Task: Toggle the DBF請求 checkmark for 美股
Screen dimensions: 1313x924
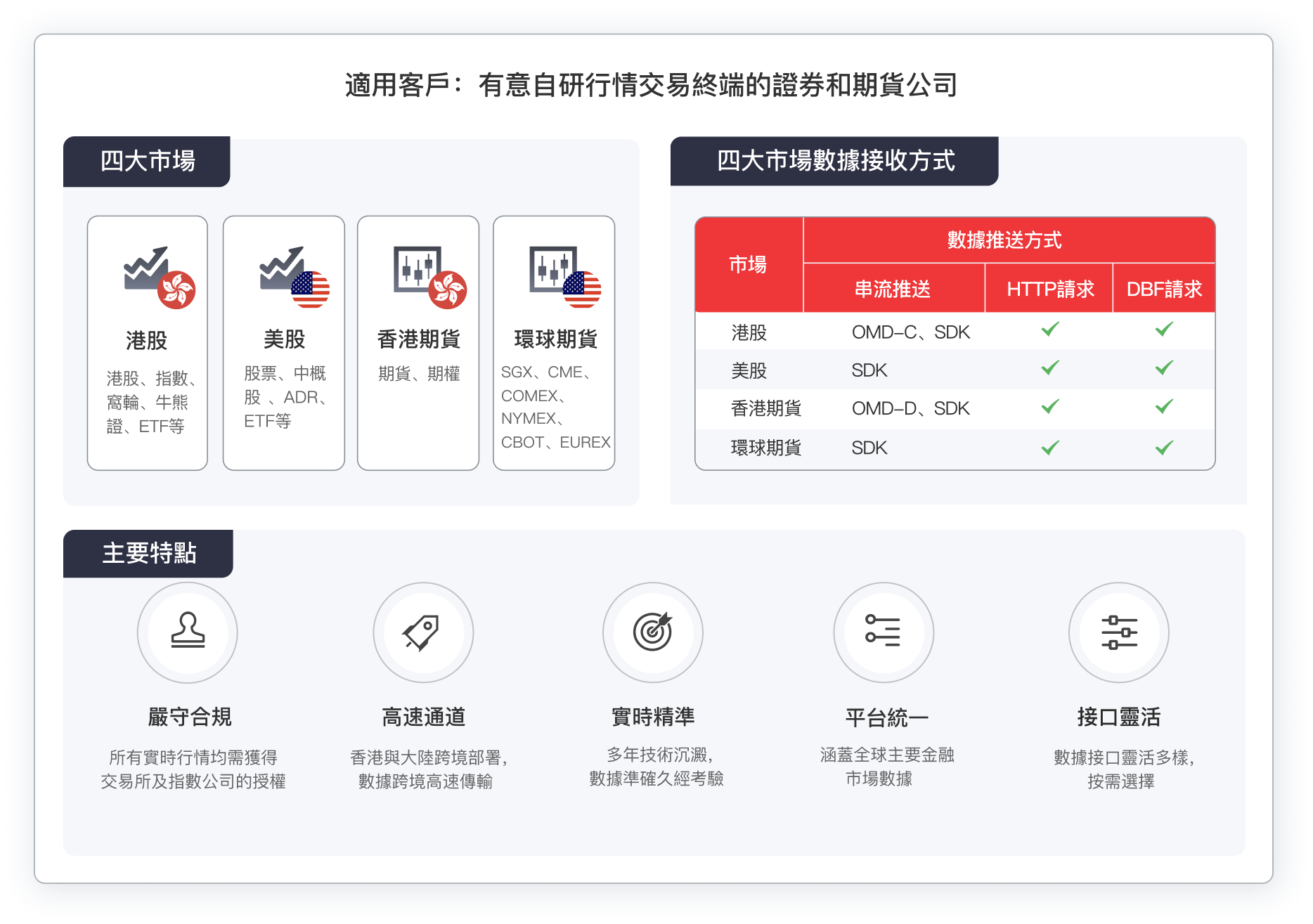Action: [x=1163, y=369]
